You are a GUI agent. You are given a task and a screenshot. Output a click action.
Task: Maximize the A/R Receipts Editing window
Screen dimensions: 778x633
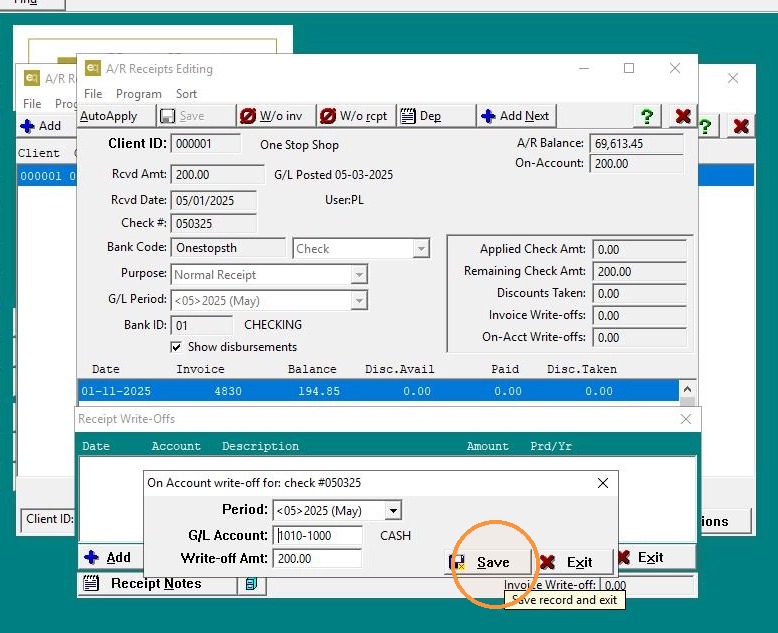(x=629, y=68)
